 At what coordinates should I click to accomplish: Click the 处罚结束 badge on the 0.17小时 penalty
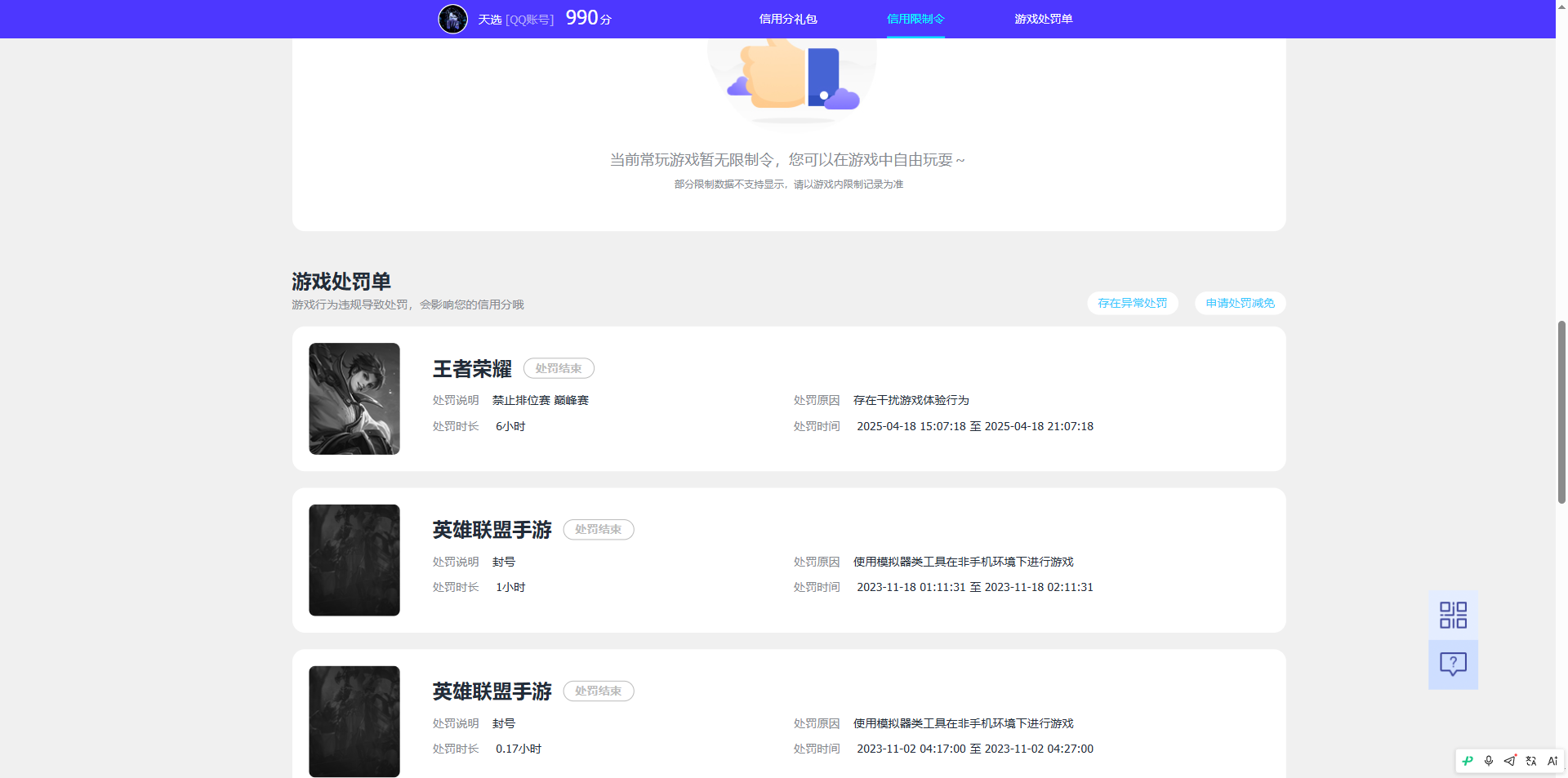point(599,691)
